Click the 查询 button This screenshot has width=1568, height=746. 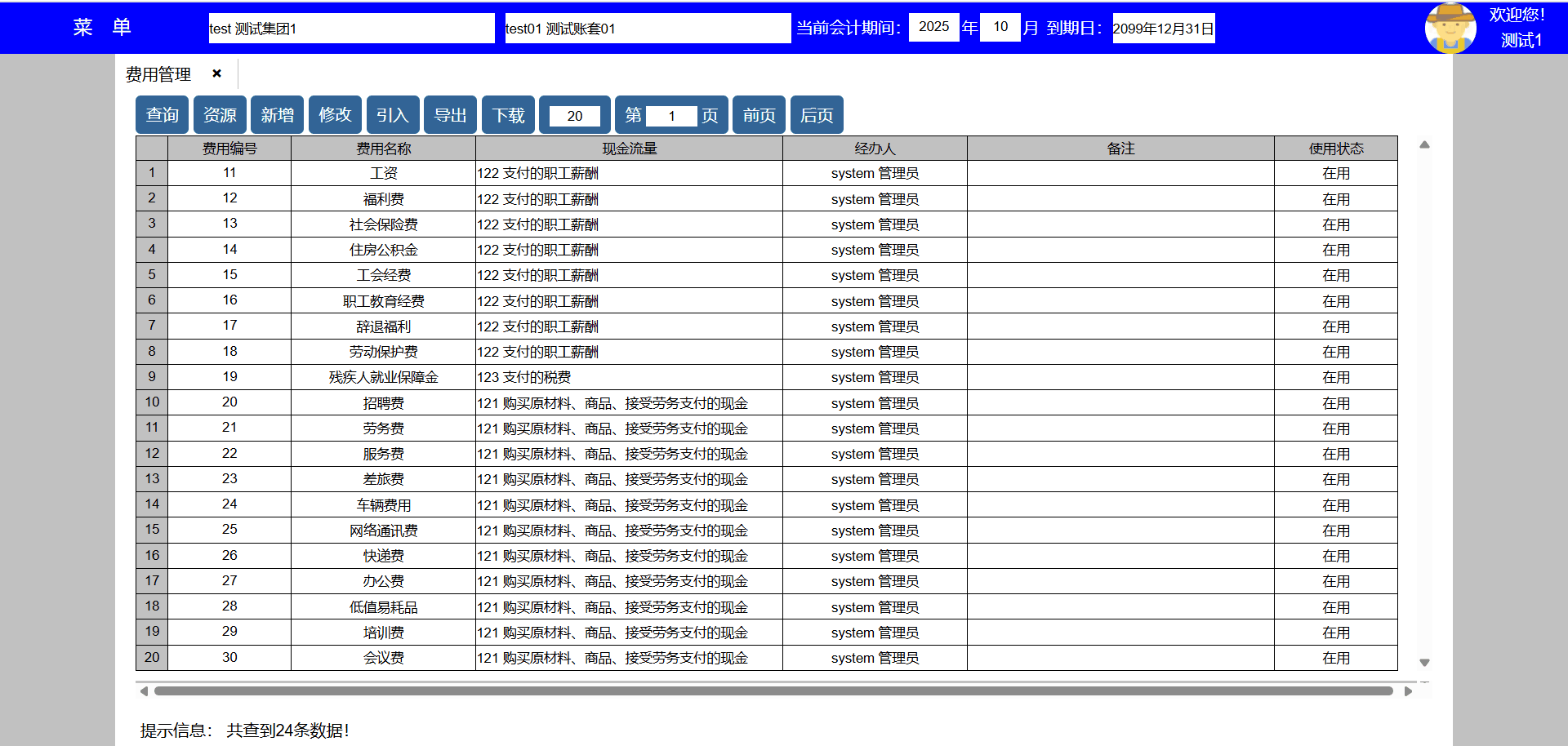162,115
